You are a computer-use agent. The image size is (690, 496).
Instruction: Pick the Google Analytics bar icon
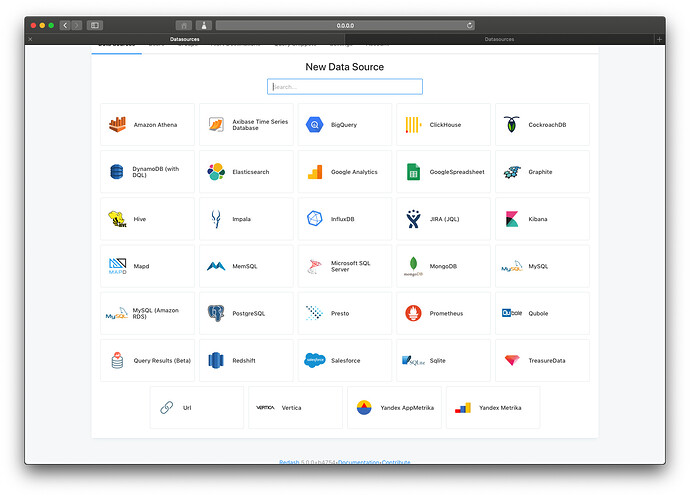(315, 172)
